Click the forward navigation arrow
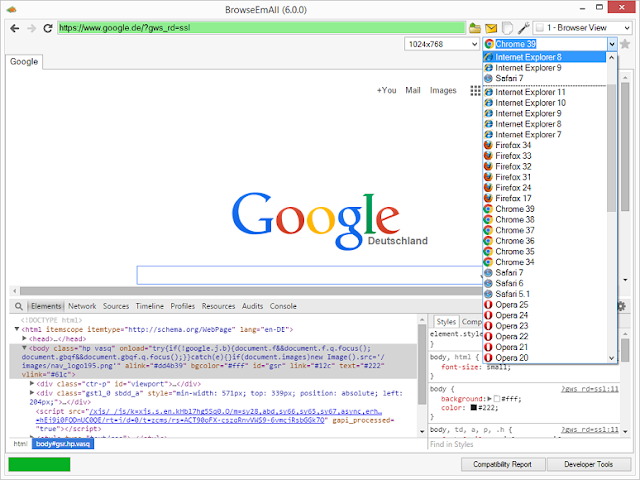The height and width of the screenshot is (480, 640). coord(31,28)
